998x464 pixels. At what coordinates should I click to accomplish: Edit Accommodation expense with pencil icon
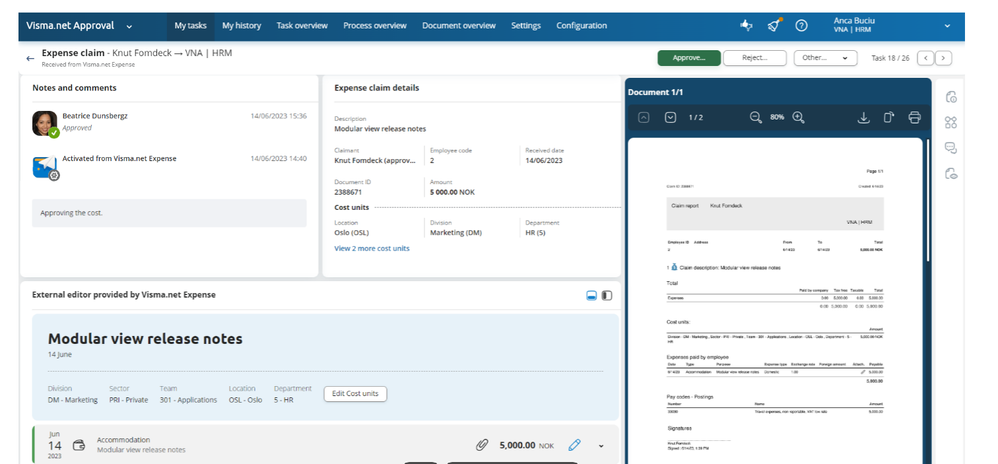pyautogui.click(x=575, y=445)
